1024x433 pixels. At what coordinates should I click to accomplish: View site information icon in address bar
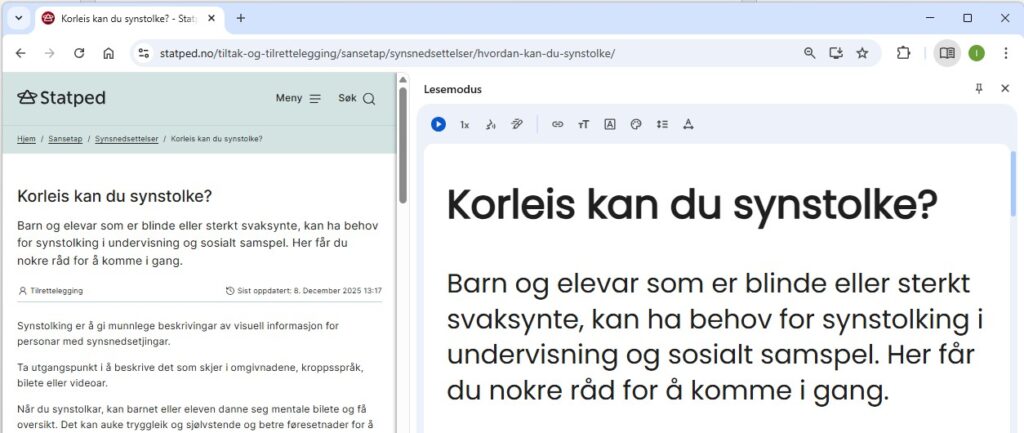pos(144,54)
